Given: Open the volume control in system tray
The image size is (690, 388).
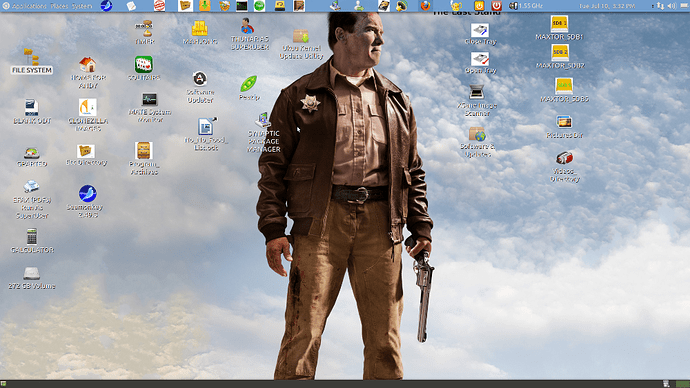Looking at the screenshot, I should 672,6.
